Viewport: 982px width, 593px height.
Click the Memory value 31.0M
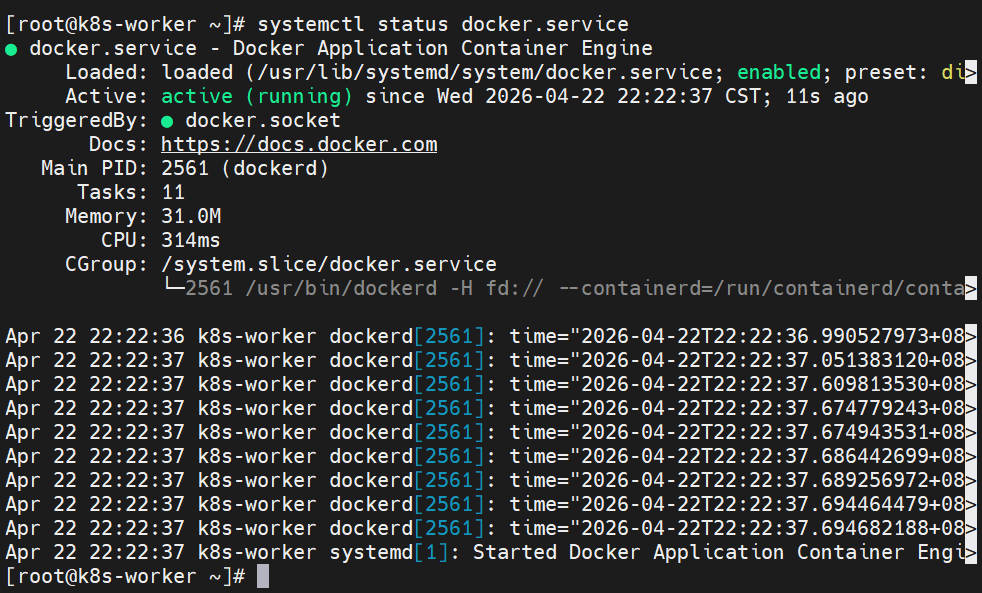pos(191,217)
